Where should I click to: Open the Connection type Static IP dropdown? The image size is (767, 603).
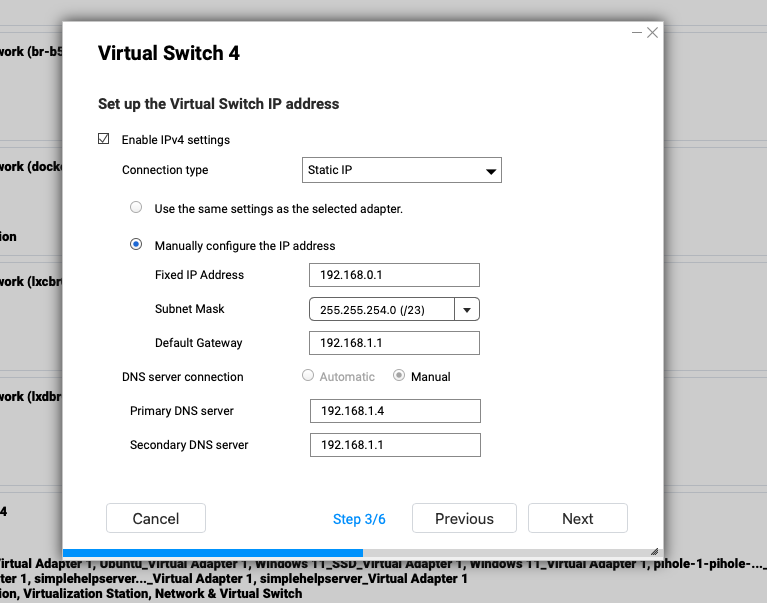[x=401, y=170]
